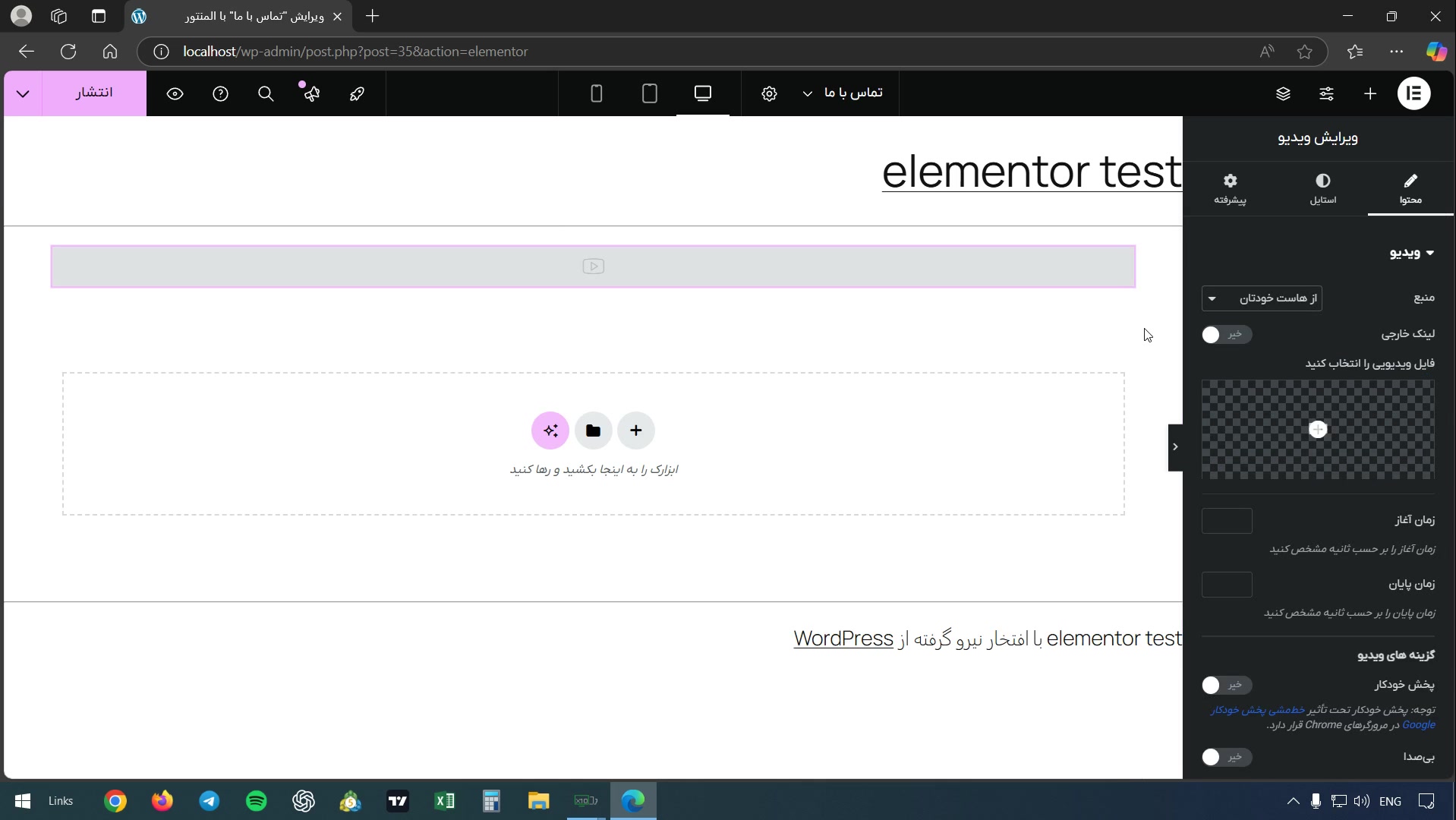The width and height of the screenshot is (1456, 820).
Task: Open page settings gear icon
Action: point(769,93)
